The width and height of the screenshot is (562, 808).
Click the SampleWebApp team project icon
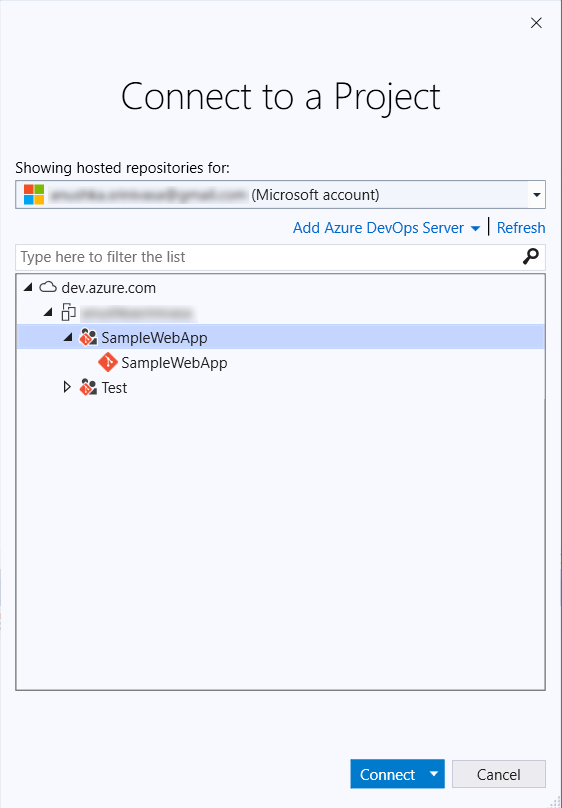pos(89,338)
